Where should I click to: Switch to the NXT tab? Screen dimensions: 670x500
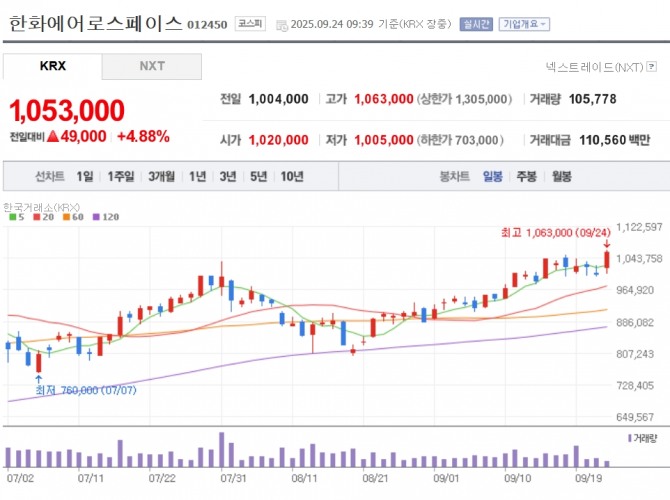click(152, 66)
